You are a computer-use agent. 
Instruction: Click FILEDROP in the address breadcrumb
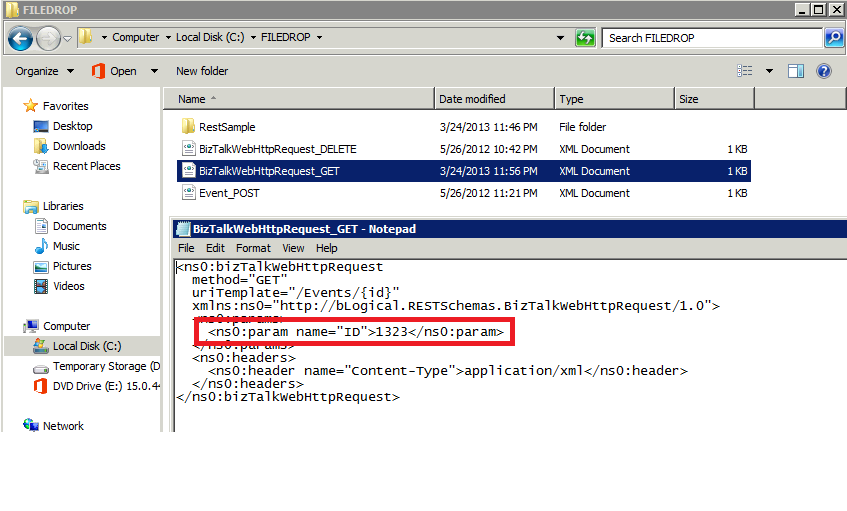(286, 37)
